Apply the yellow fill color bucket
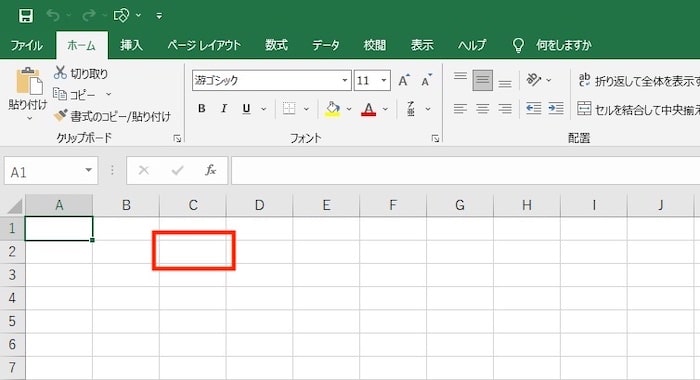700x380 pixels. tap(333, 109)
